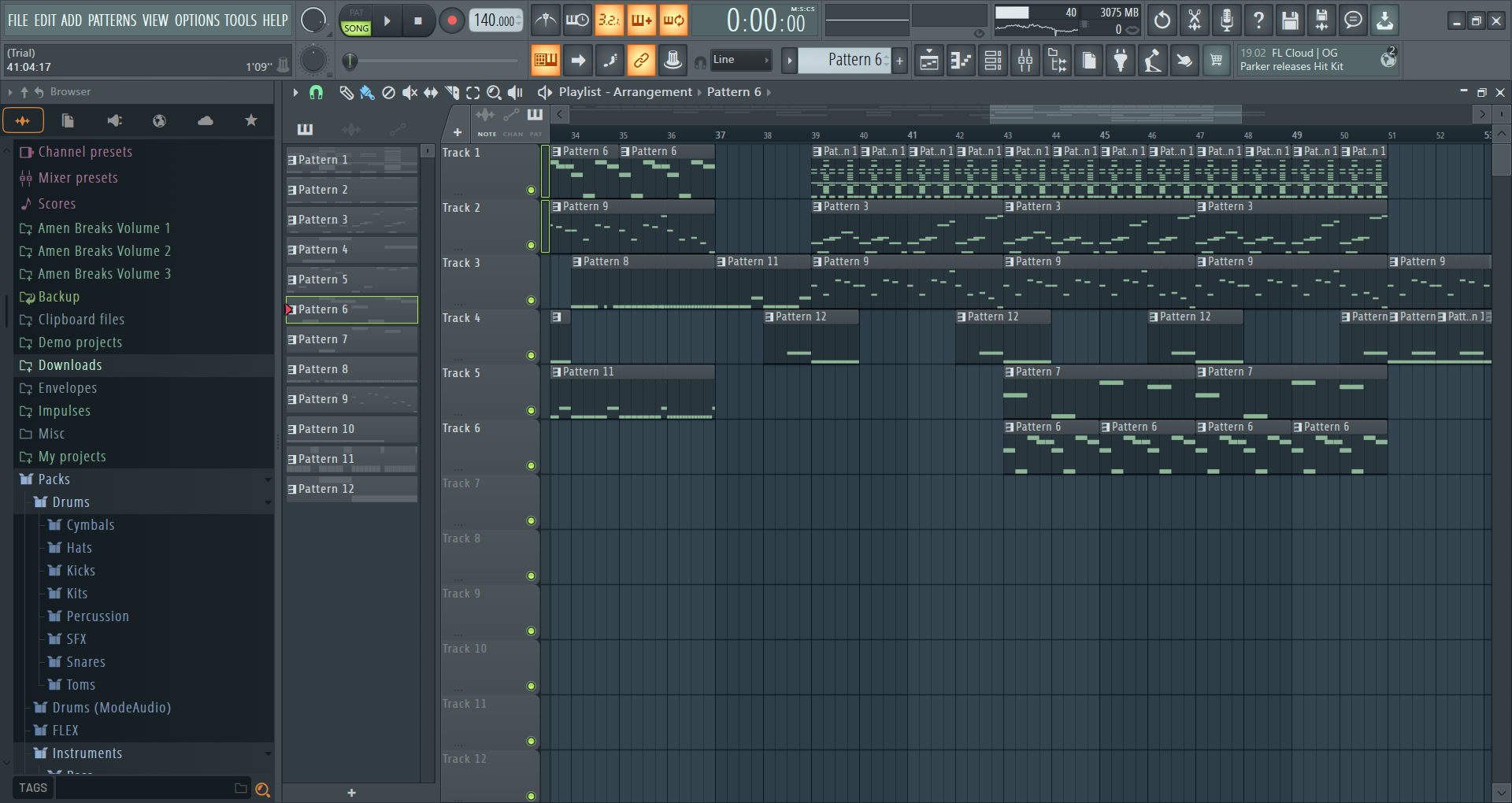Click the Record button
1512x803 pixels.
click(451, 20)
